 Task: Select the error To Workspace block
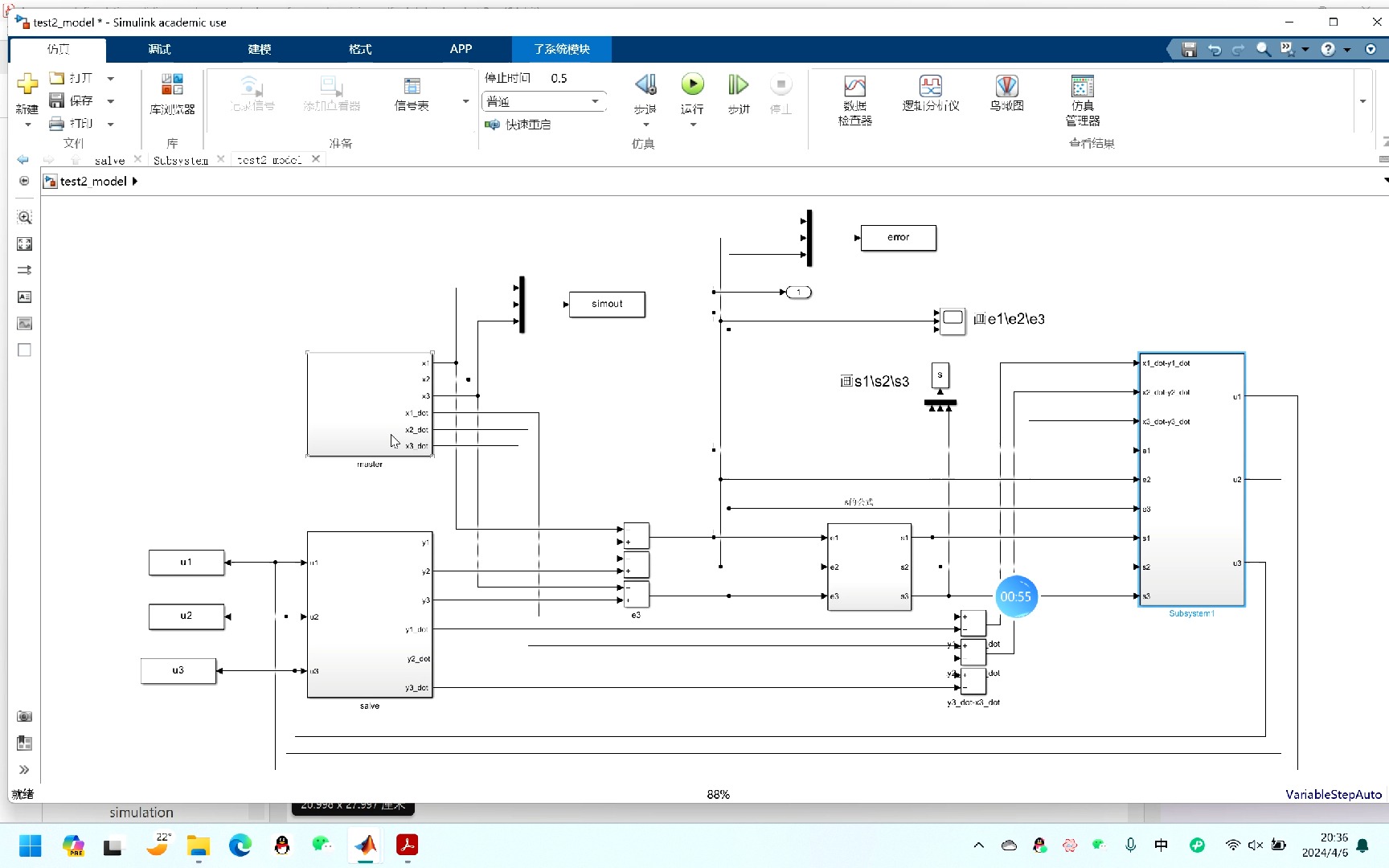pos(899,238)
